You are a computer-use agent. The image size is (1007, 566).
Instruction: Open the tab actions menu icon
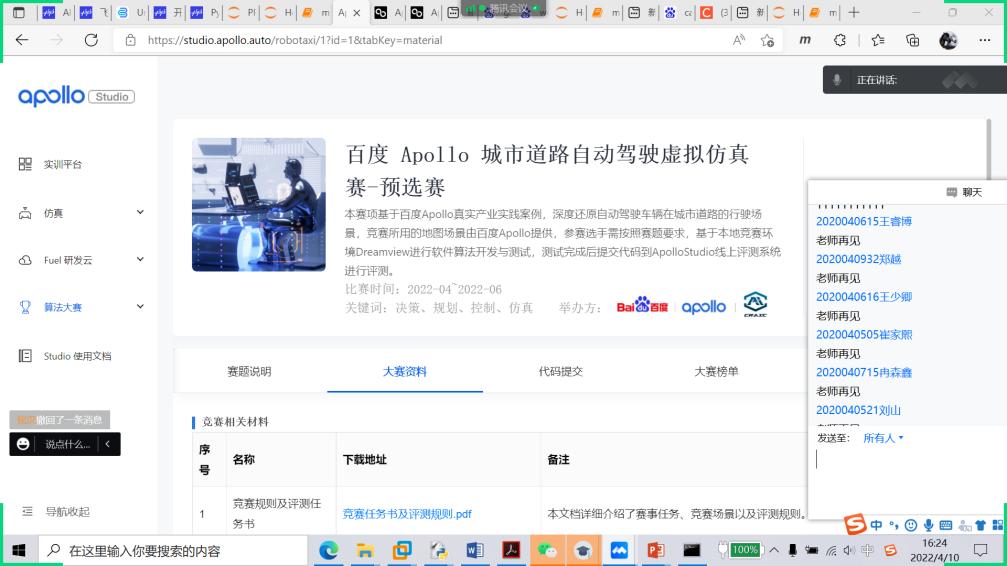[19, 12]
